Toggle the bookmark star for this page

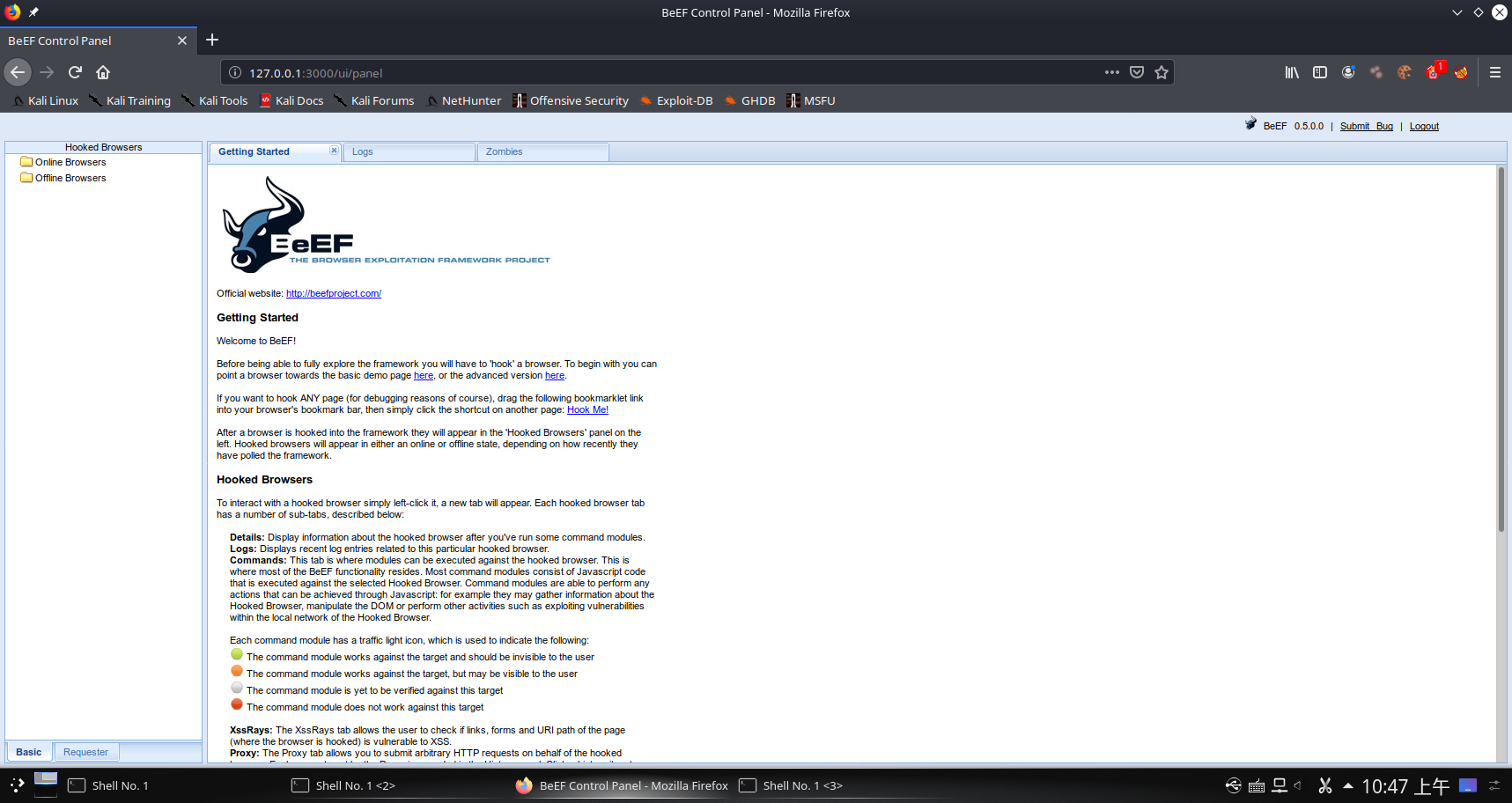point(1162,72)
